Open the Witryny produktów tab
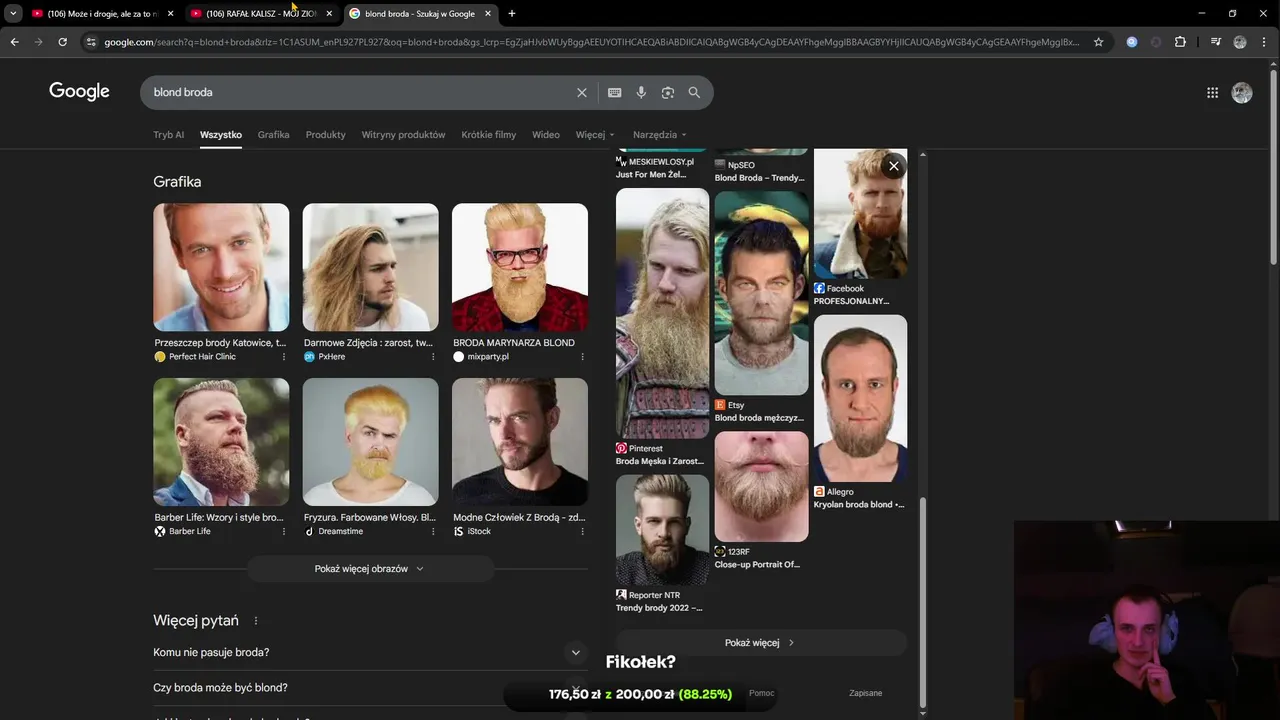The image size is (1280, 720). [403, 134]
